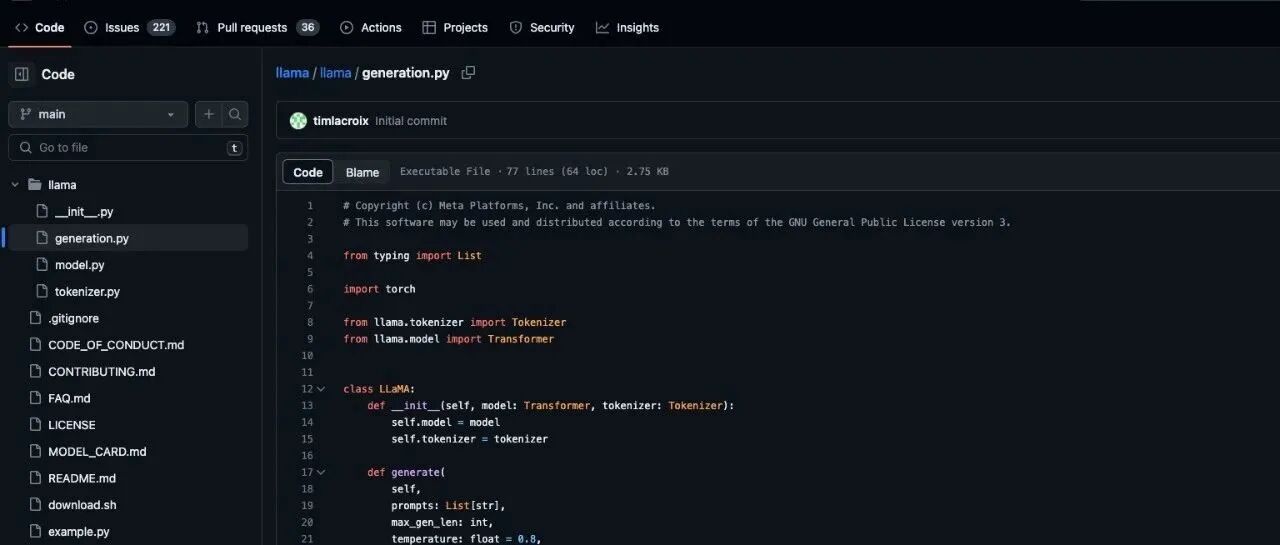Open example.py in file tree
The image size is (1280, 545).
coord(79,532)
